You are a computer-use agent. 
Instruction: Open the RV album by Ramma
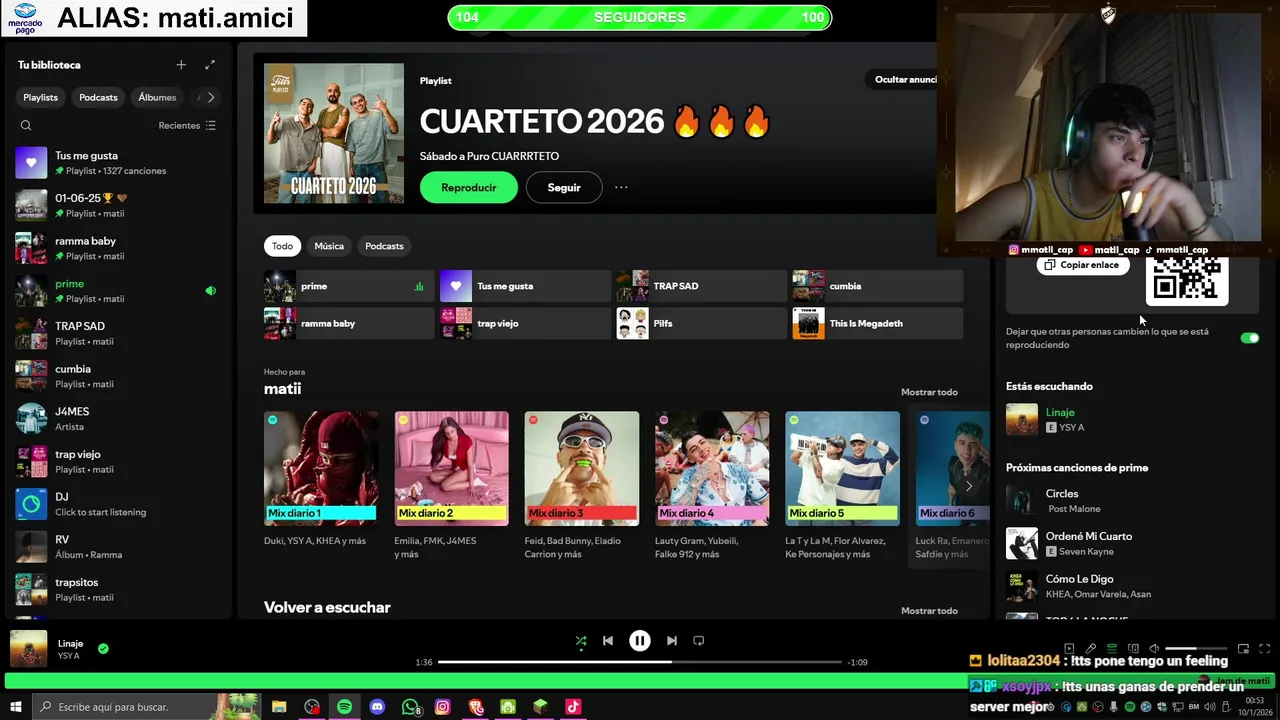(116, 546)
